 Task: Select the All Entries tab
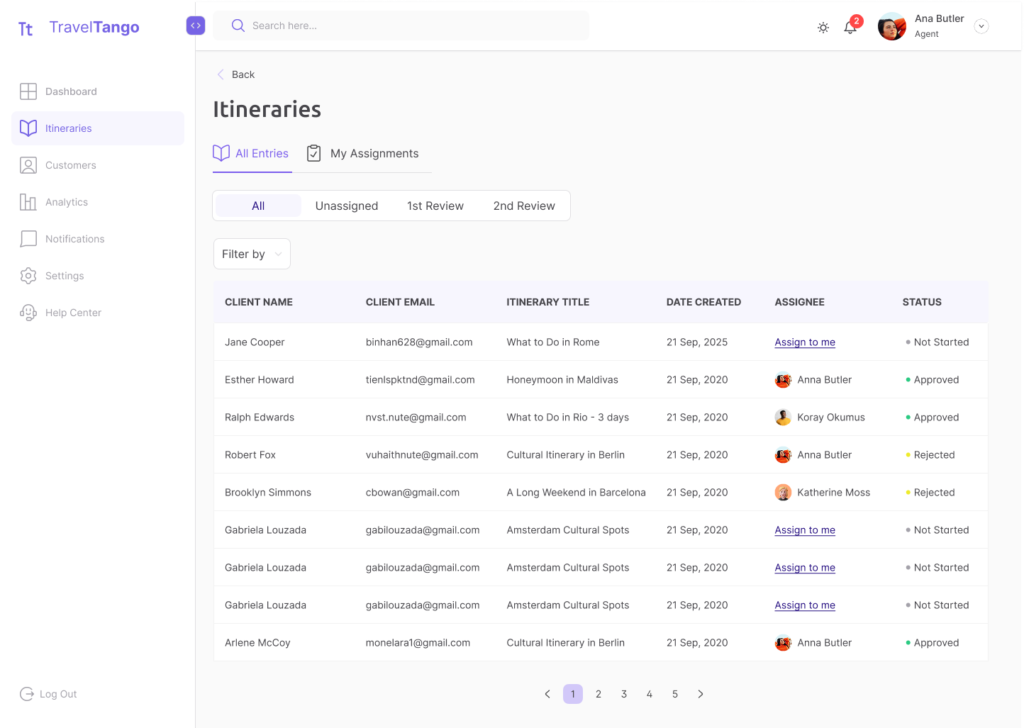251,154
